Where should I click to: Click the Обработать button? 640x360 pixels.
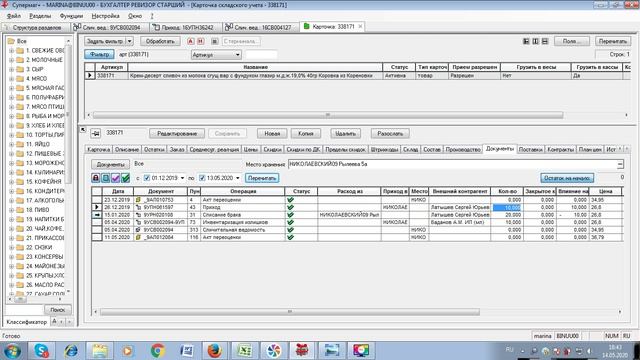point(160,41)
